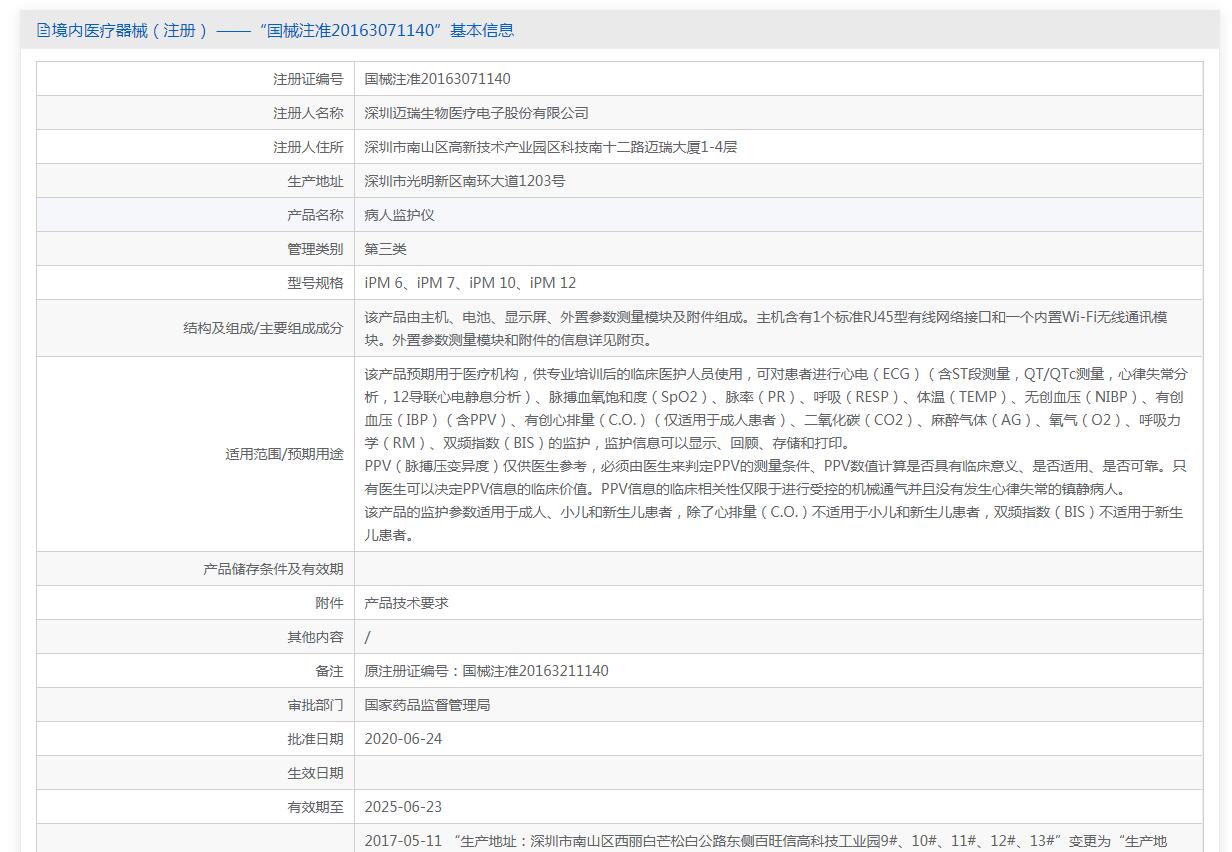This screenshot has width=1232, height=852.
Task: Select the registrant name 深圳迈瑞生物医疗电子股份有限公司
Action: coord(476,113)
